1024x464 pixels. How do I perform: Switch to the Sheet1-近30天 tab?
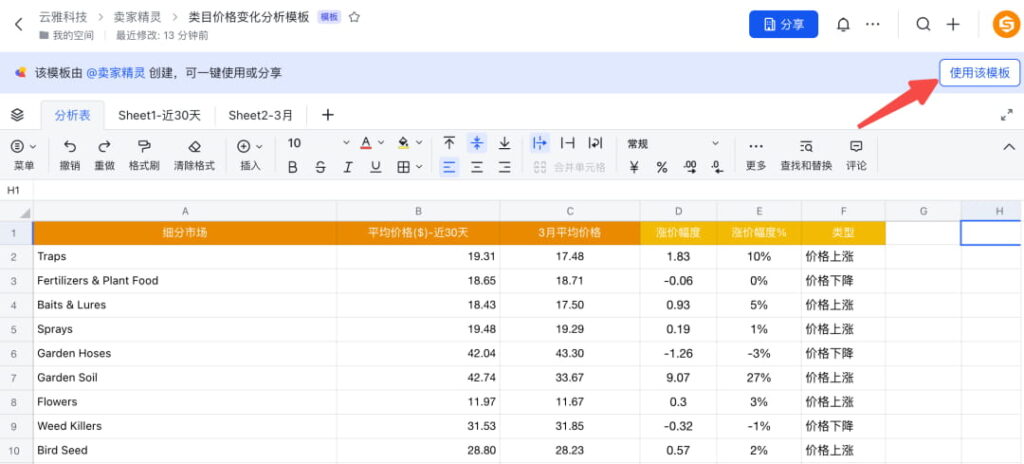tap(159, 115)
